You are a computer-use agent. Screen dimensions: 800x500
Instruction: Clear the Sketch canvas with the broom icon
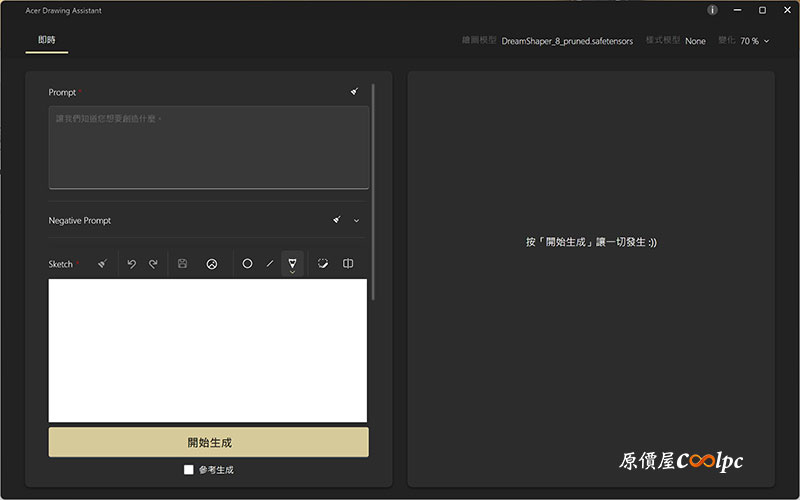click(x=102, y=264)
